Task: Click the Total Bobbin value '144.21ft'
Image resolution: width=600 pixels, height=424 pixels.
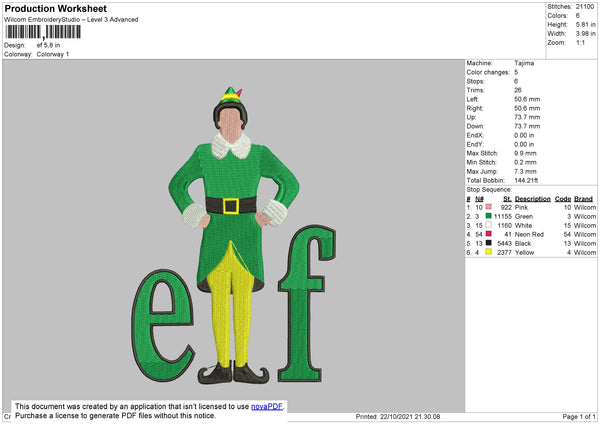Action: (x=526, y=180)
